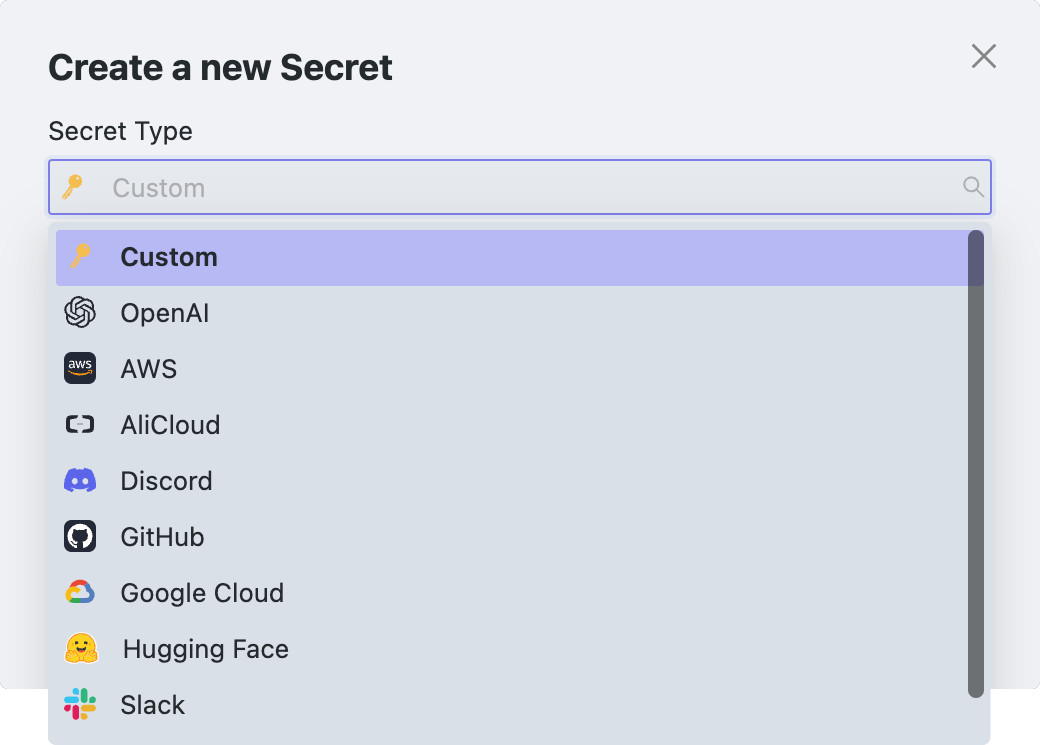Click the Slack logo icon
Image resolution: width=1040 pixels, height=745 pixels.
tap(80, 705)
